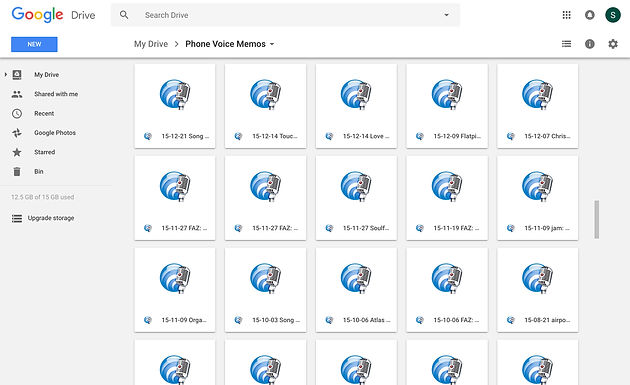Click the small file-type icon beside 15-12-09 Flatpi

(420, 136)
